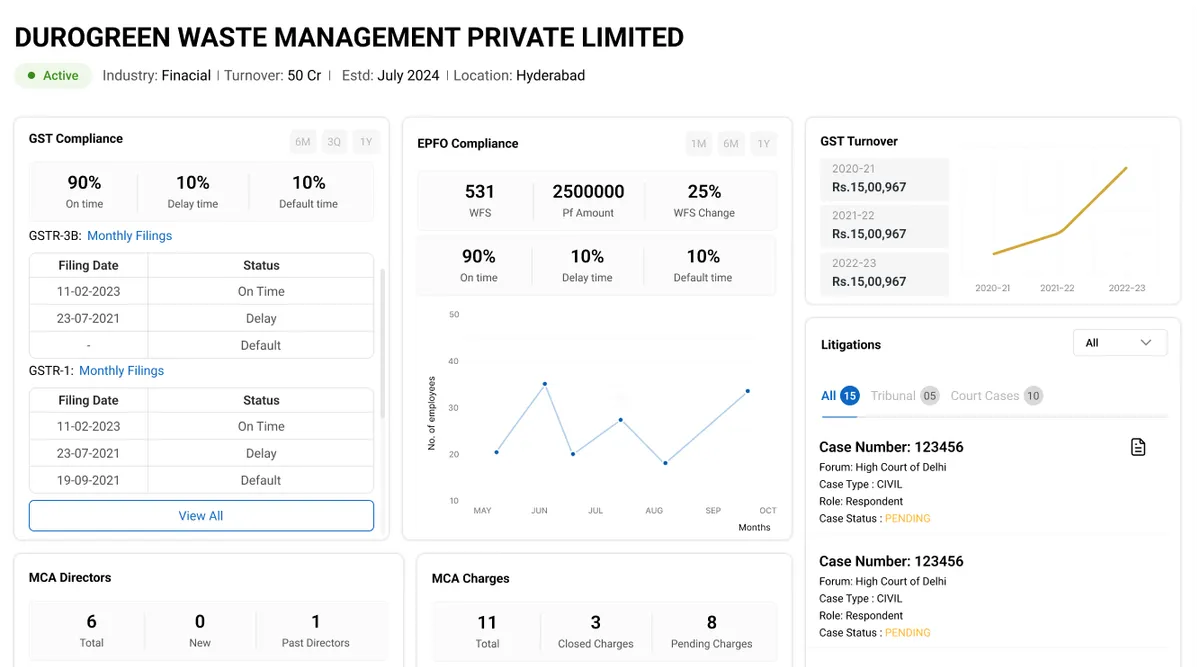Screen dimensions: 1200x667
Task: Select the 2020-21 GST turnover entry
Action: (x=883, y=179)
